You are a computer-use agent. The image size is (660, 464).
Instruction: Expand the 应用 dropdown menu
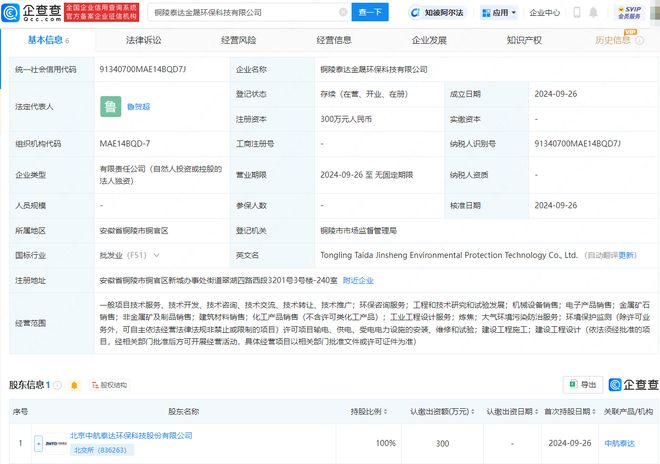click(x=499, y=13)
